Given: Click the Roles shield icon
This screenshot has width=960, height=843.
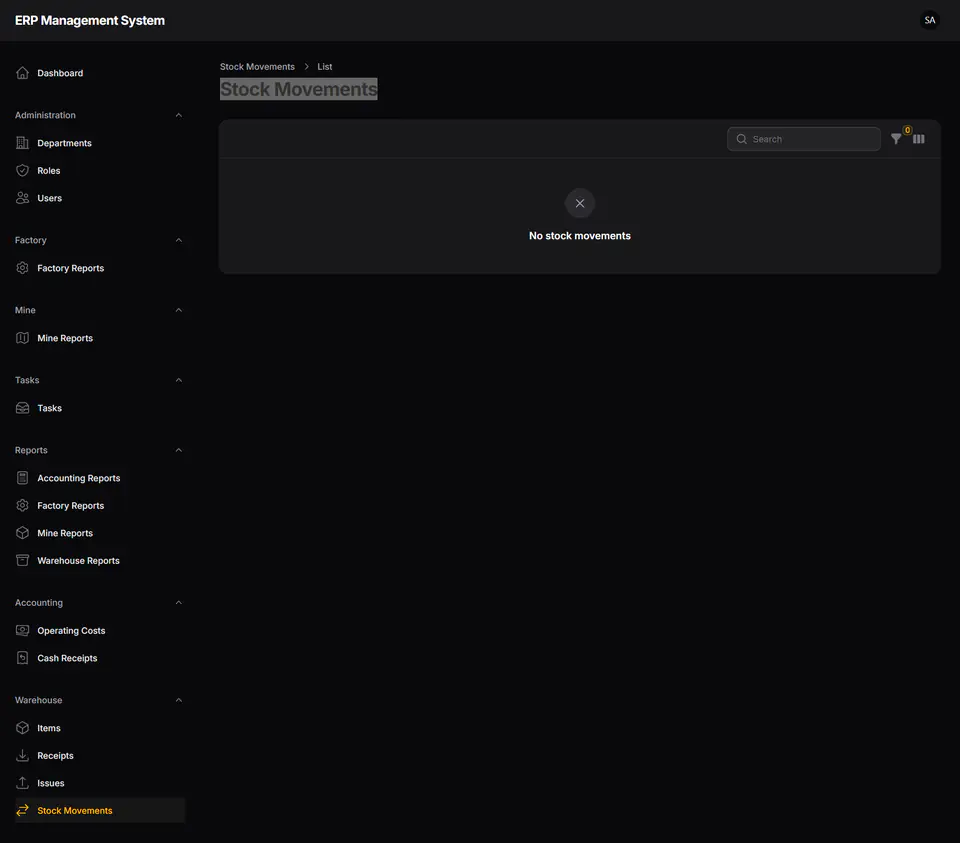Looking at the screenshot, I should pyautogui.click(x=23, y=170).
